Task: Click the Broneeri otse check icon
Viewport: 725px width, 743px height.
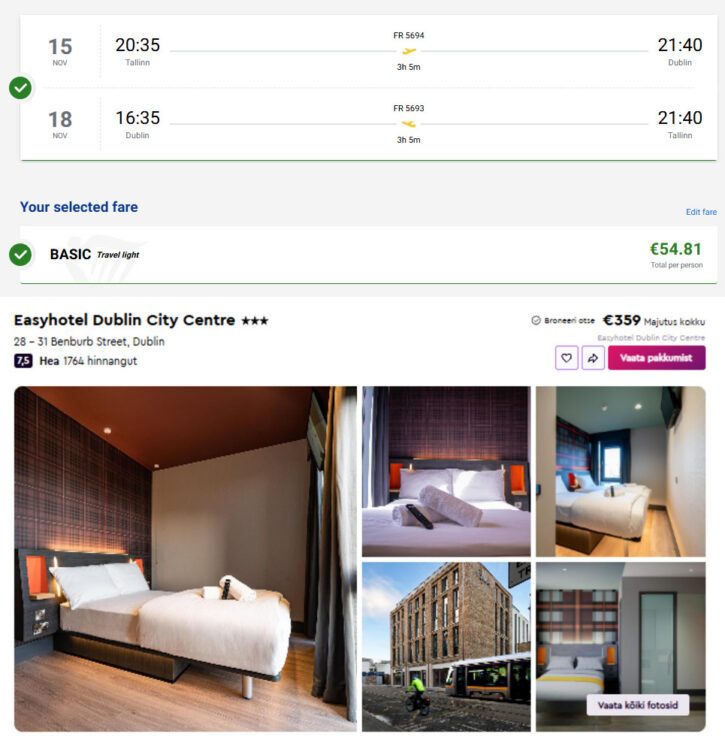Action: point(536,321)
